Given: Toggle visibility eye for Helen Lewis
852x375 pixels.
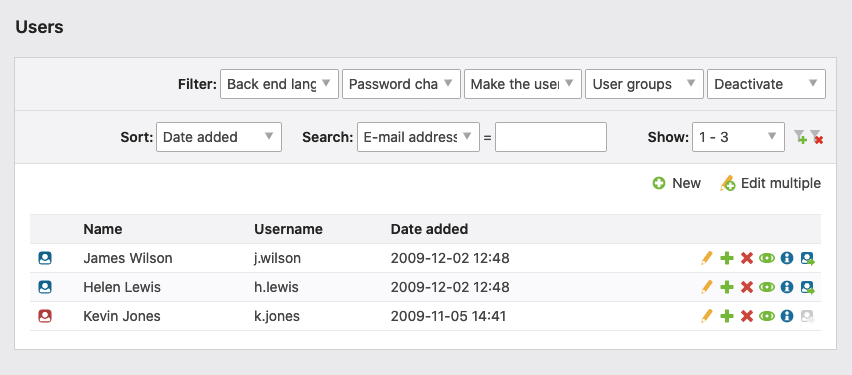Looking at the screenshot, I should click(767, 287).
